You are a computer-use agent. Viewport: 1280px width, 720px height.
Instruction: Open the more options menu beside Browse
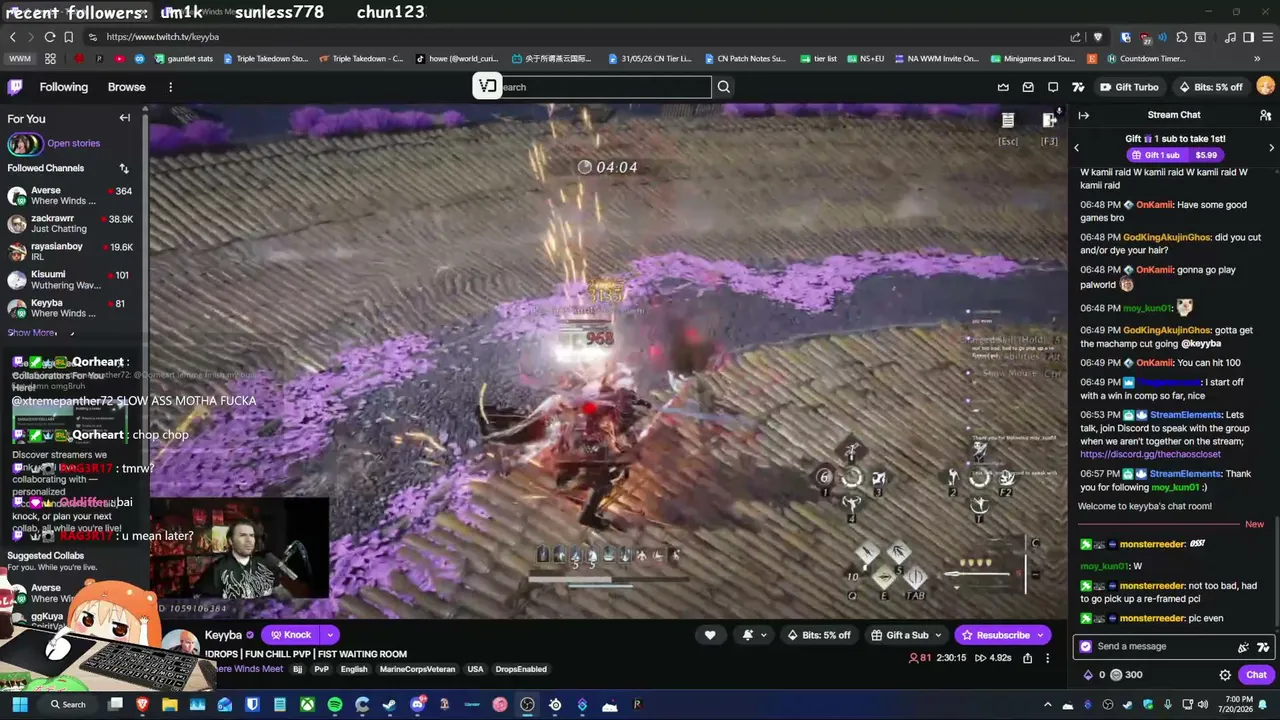pyautogui.click(x=170, y=87)
